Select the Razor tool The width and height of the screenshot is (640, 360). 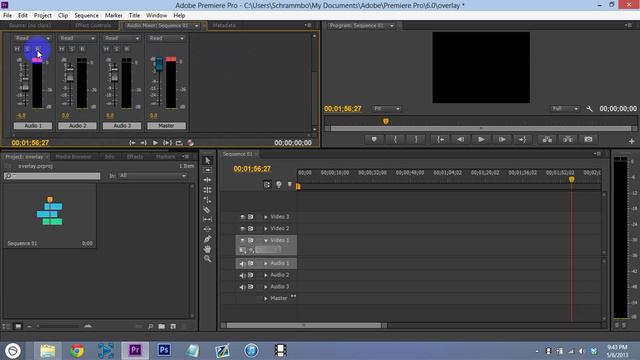tap(207, 209)
